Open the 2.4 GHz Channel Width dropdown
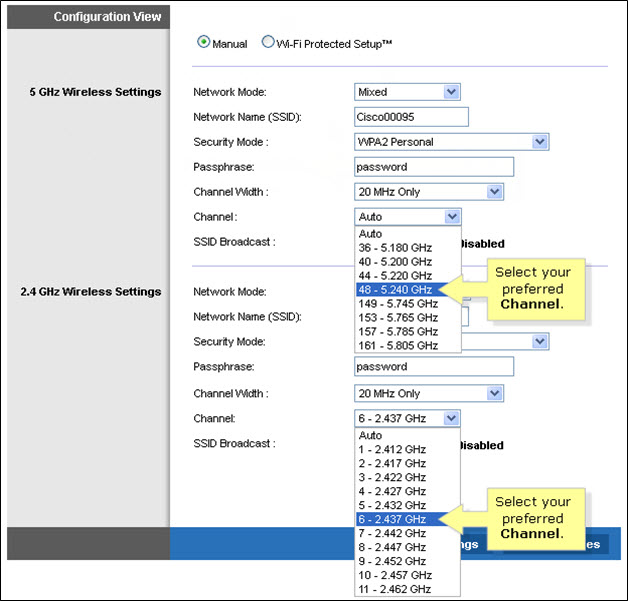628x601 pixels. [428, 394]
